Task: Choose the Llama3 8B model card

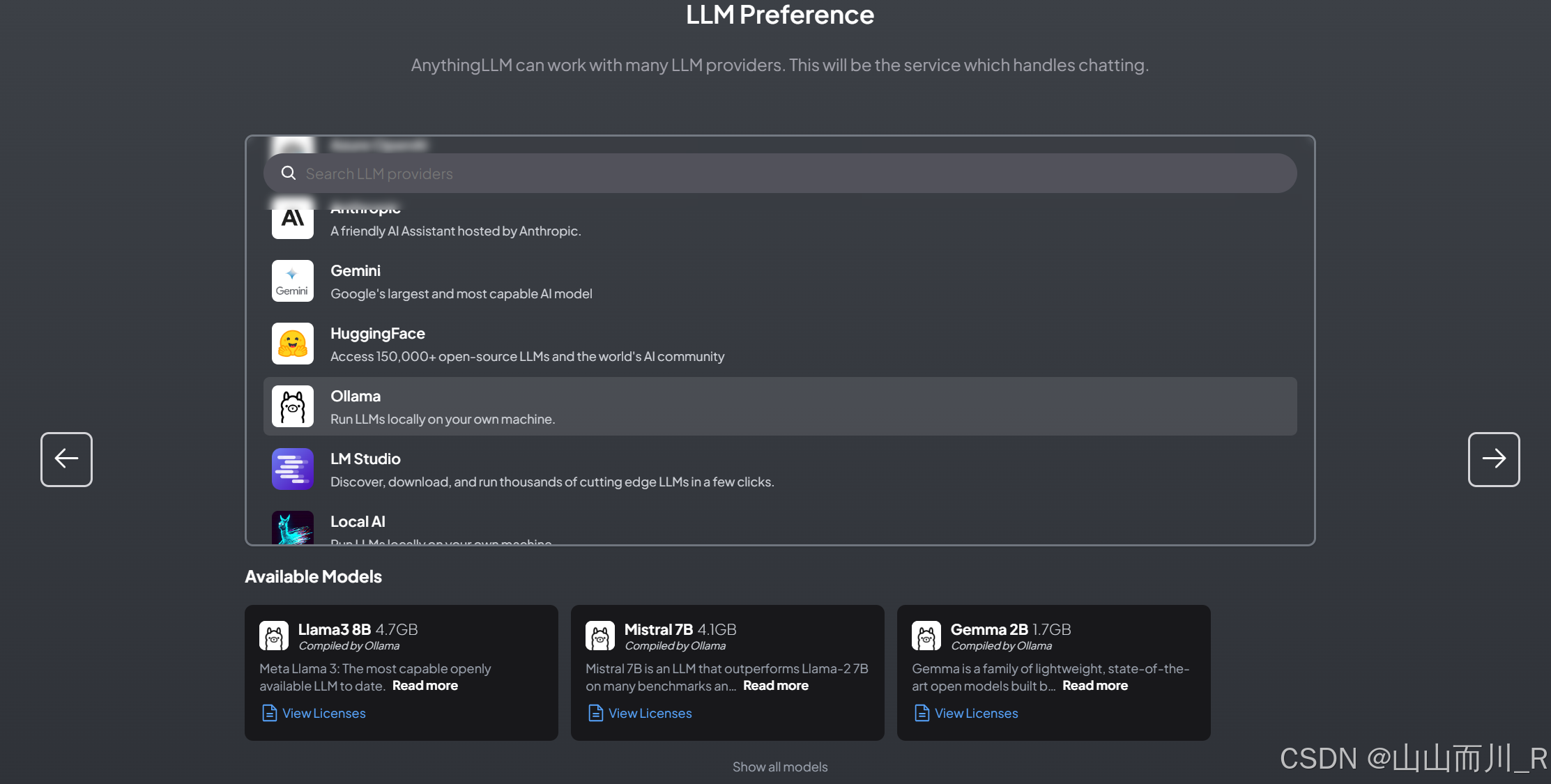Action: click(401, 672)
